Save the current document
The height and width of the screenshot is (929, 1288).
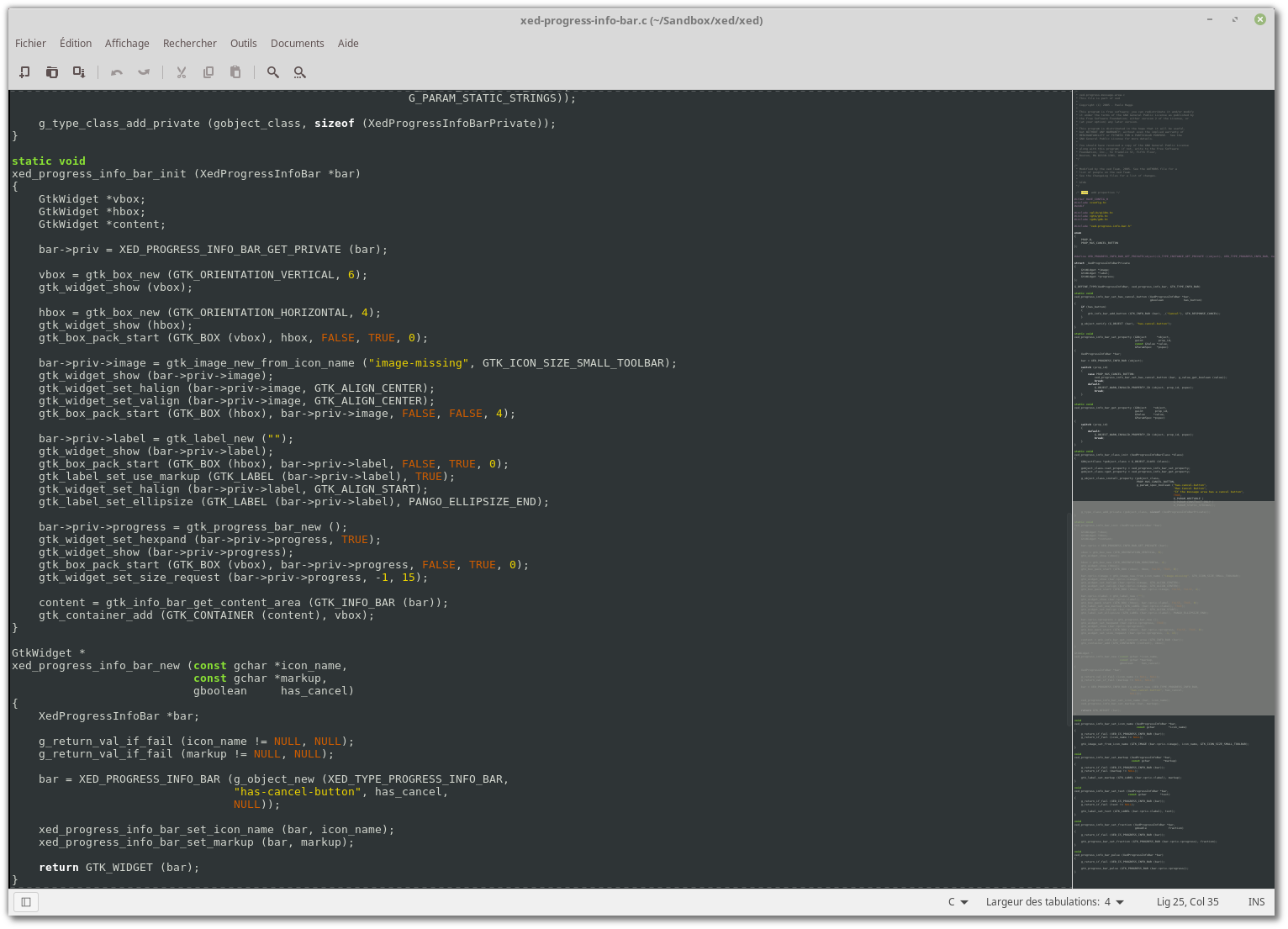tap(78, 71)
